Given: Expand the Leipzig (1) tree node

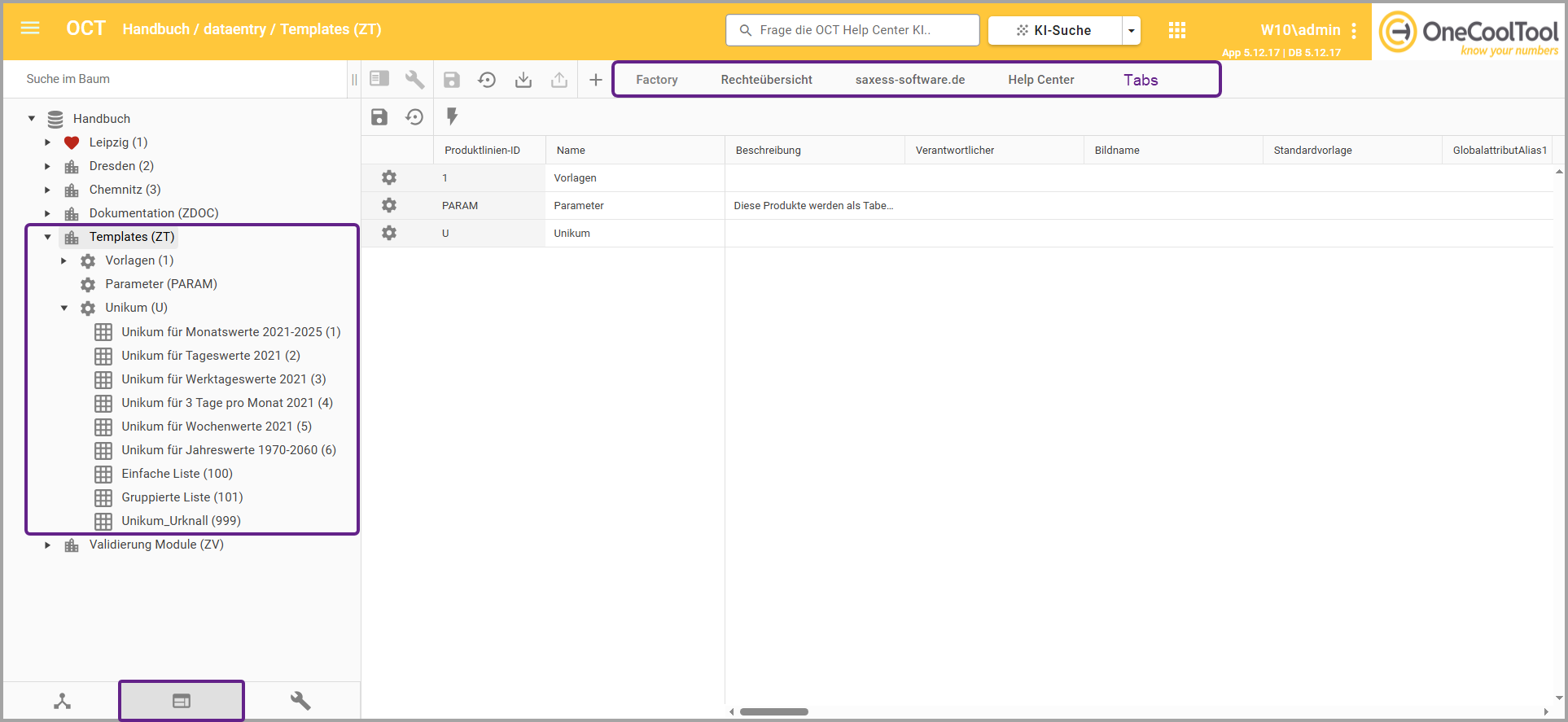Looking at the screenshot, I should (x=48, y=142).
